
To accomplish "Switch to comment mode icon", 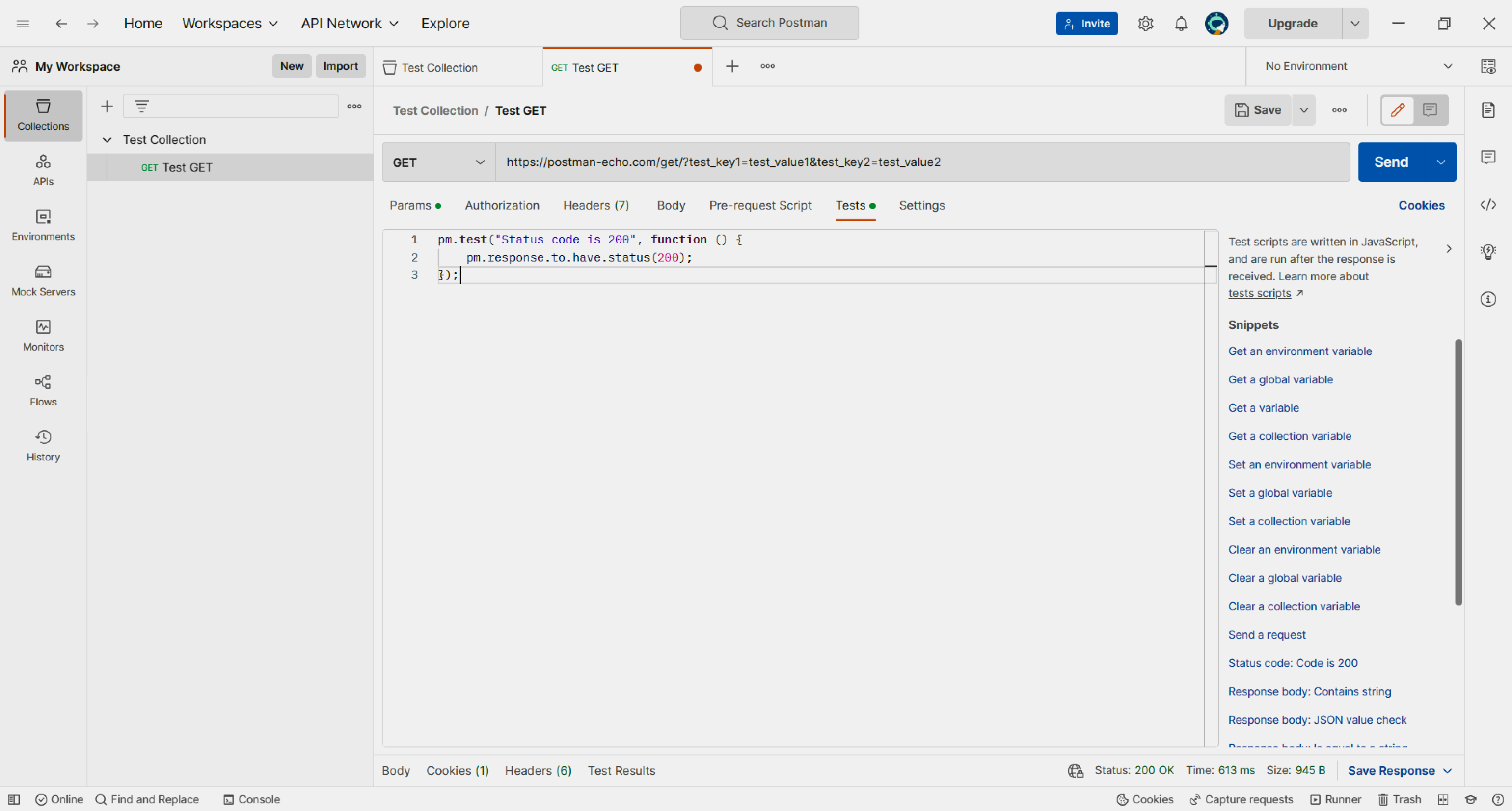I will click(x=1430, y=110).
